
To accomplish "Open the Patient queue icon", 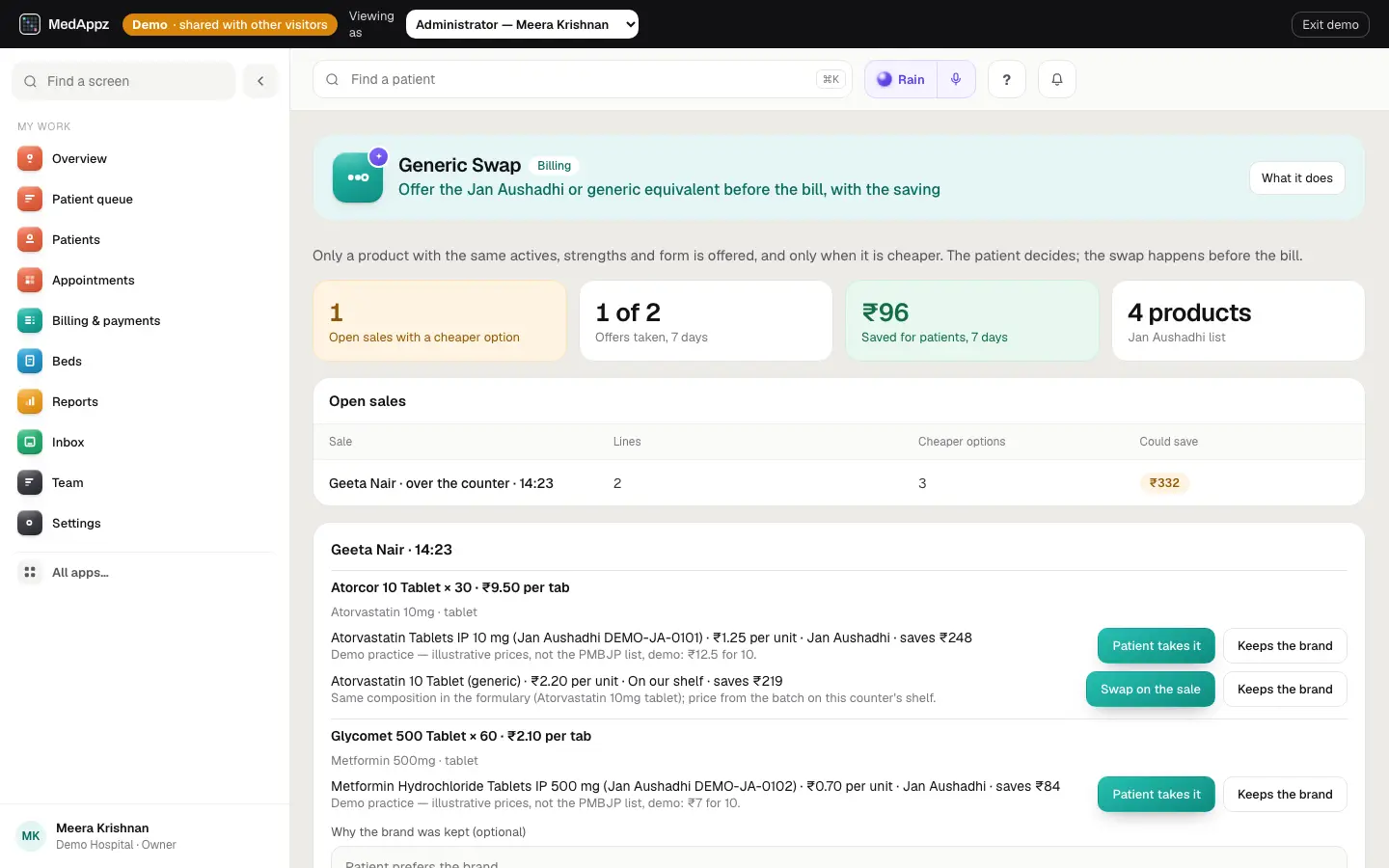I will point(30,199).
